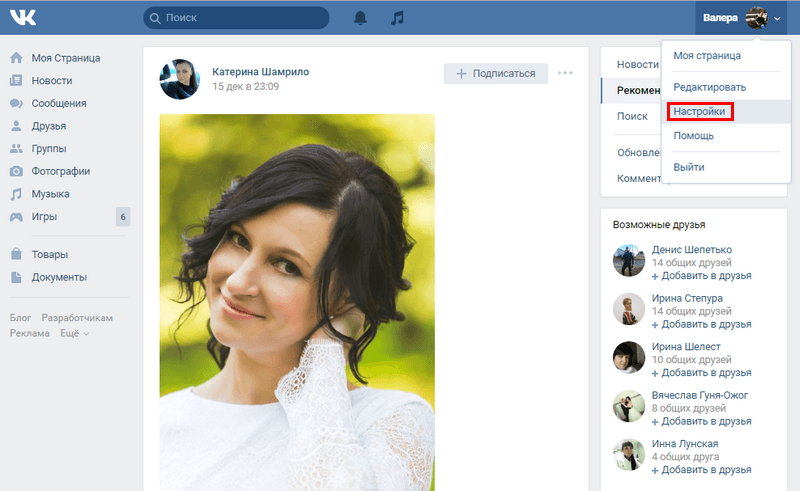Screen dimensions: 800x491
Task: Open Ирина Шелест's avatar
Action: (629, 357)
